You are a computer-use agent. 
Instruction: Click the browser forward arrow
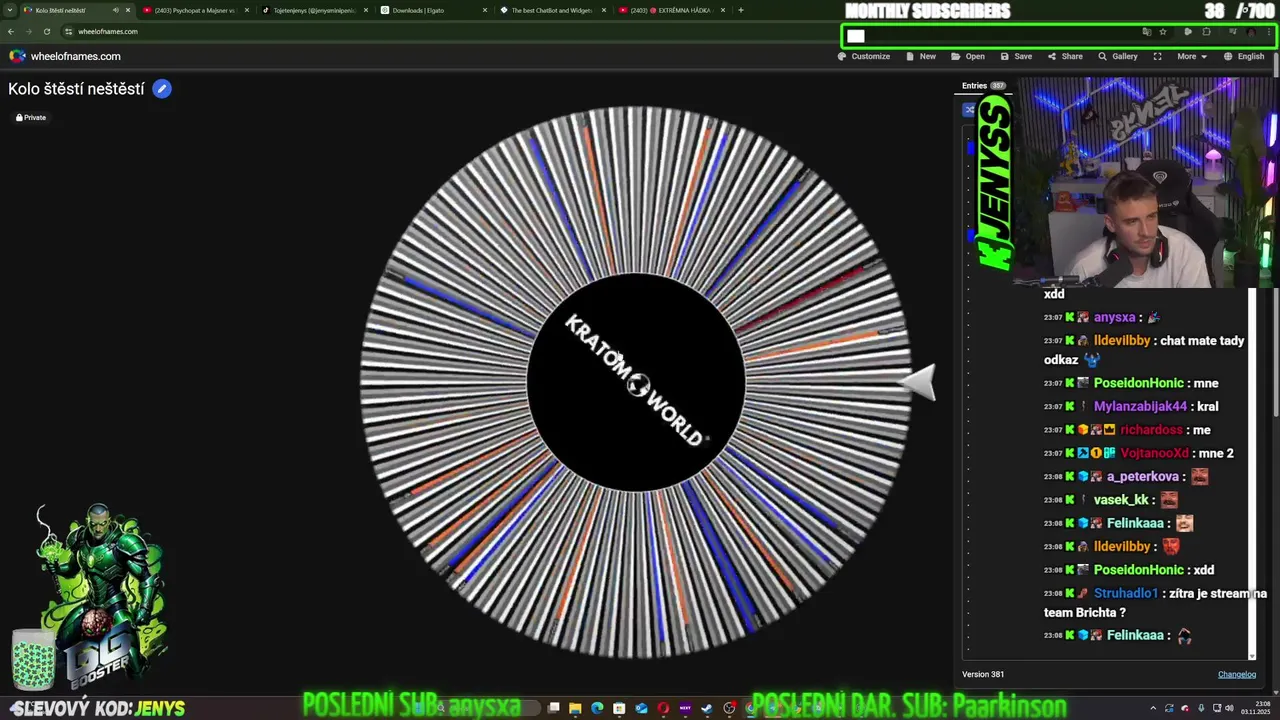coord(29,31)
